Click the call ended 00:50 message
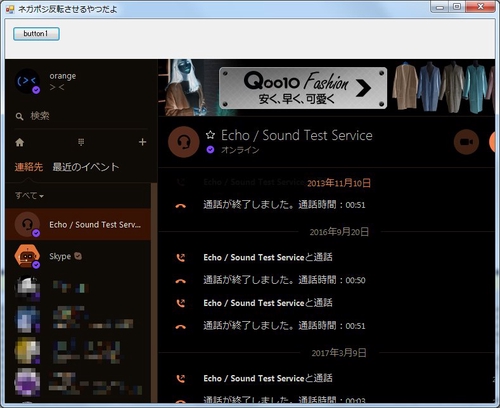 284,280
